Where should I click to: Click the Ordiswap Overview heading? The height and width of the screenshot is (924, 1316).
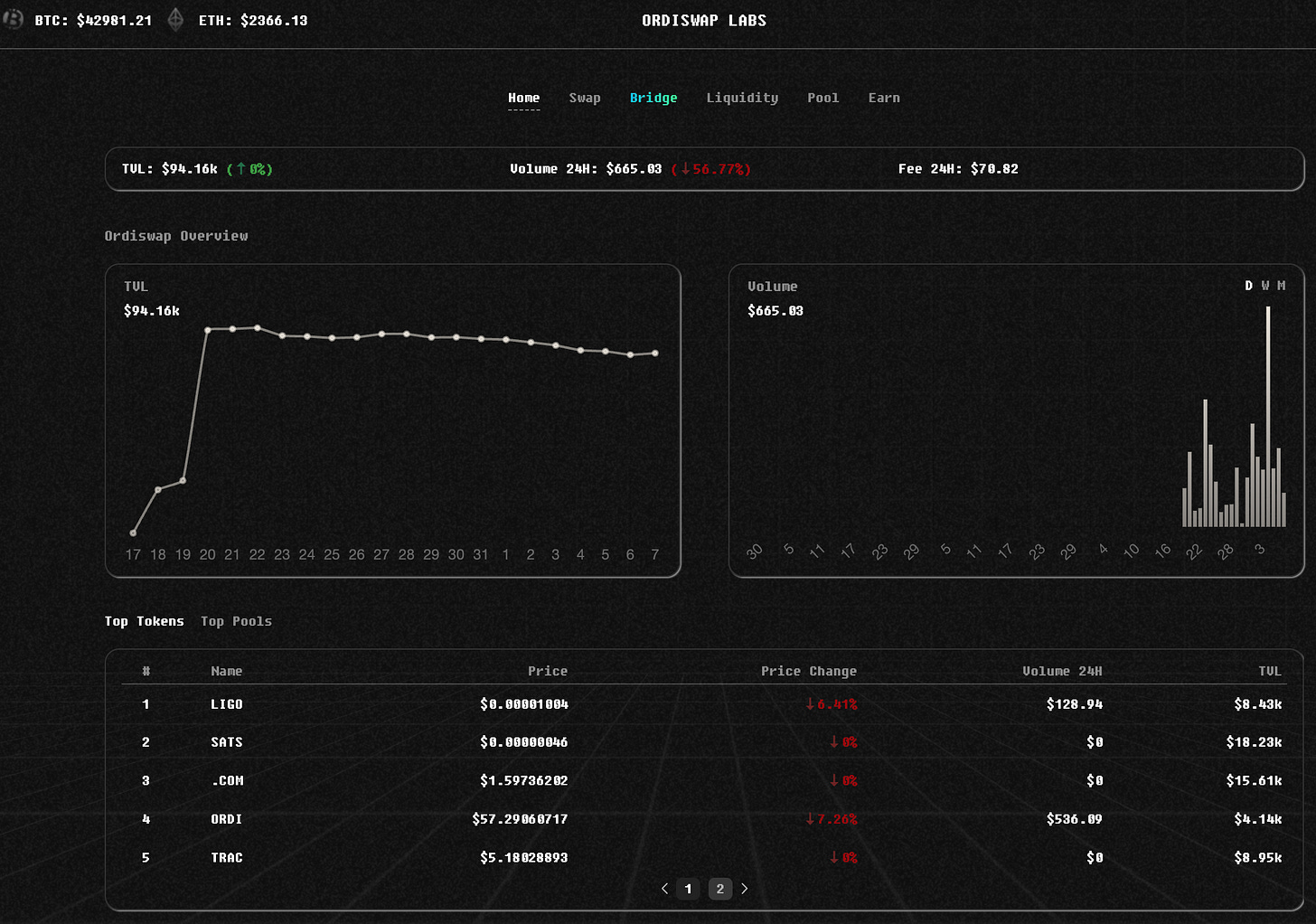176,236
